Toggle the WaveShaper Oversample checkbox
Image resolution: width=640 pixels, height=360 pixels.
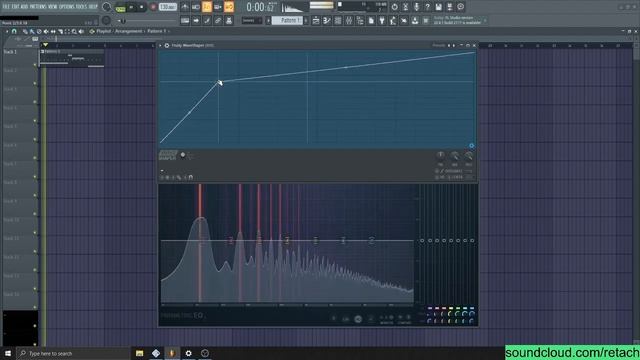[x=437, y=171]
